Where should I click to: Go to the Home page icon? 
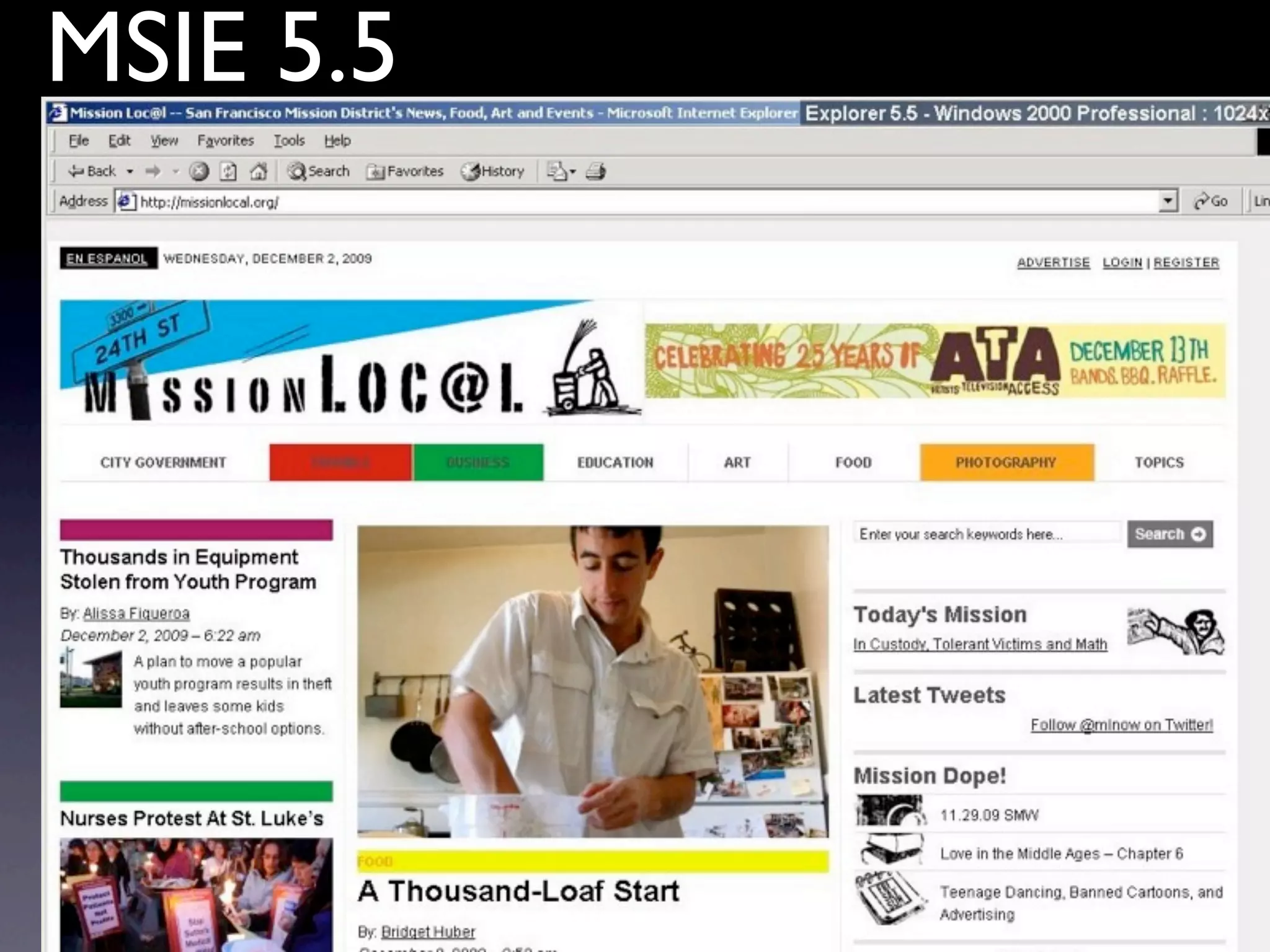coord(258,171)
